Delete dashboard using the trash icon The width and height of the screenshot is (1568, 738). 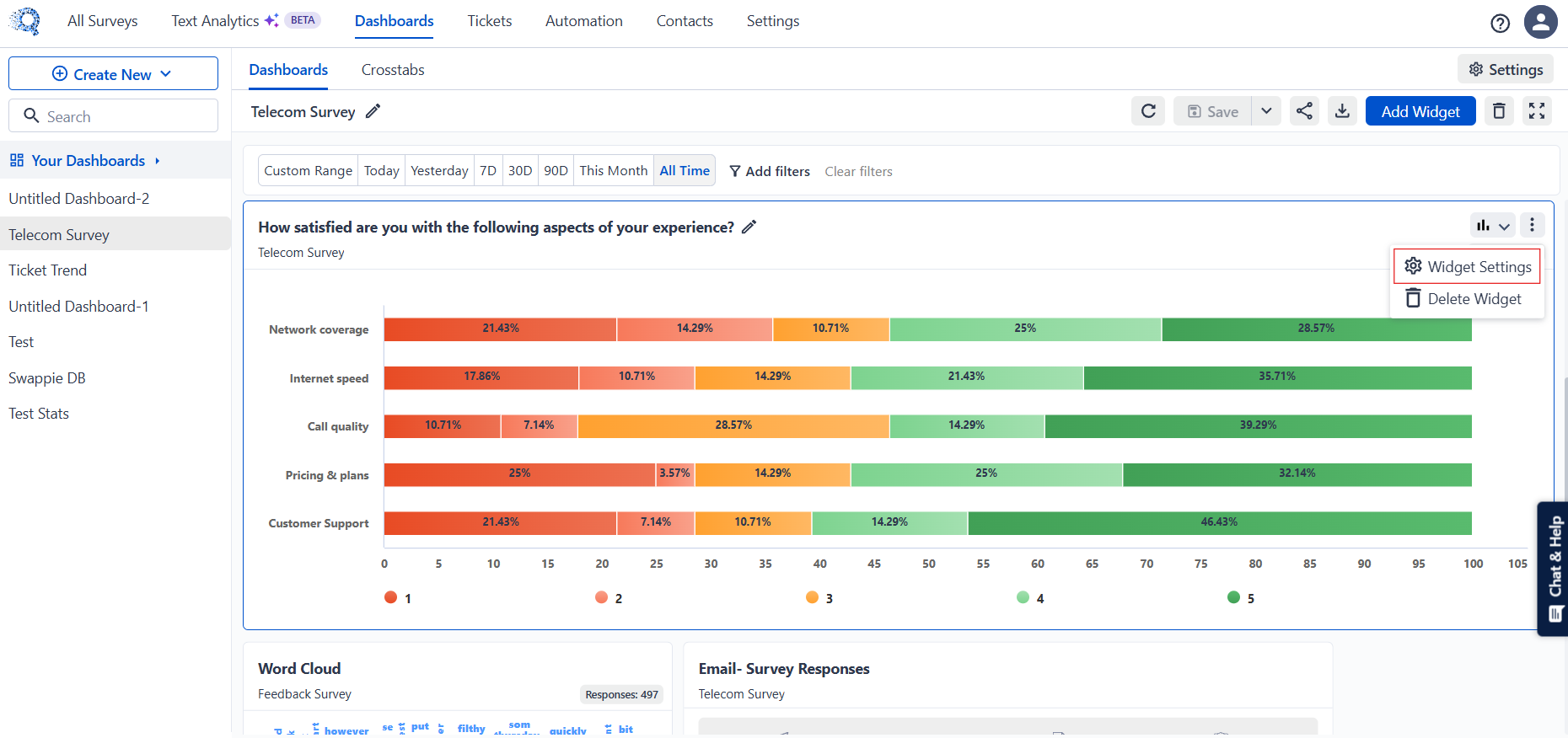(x=1499, y=111)
